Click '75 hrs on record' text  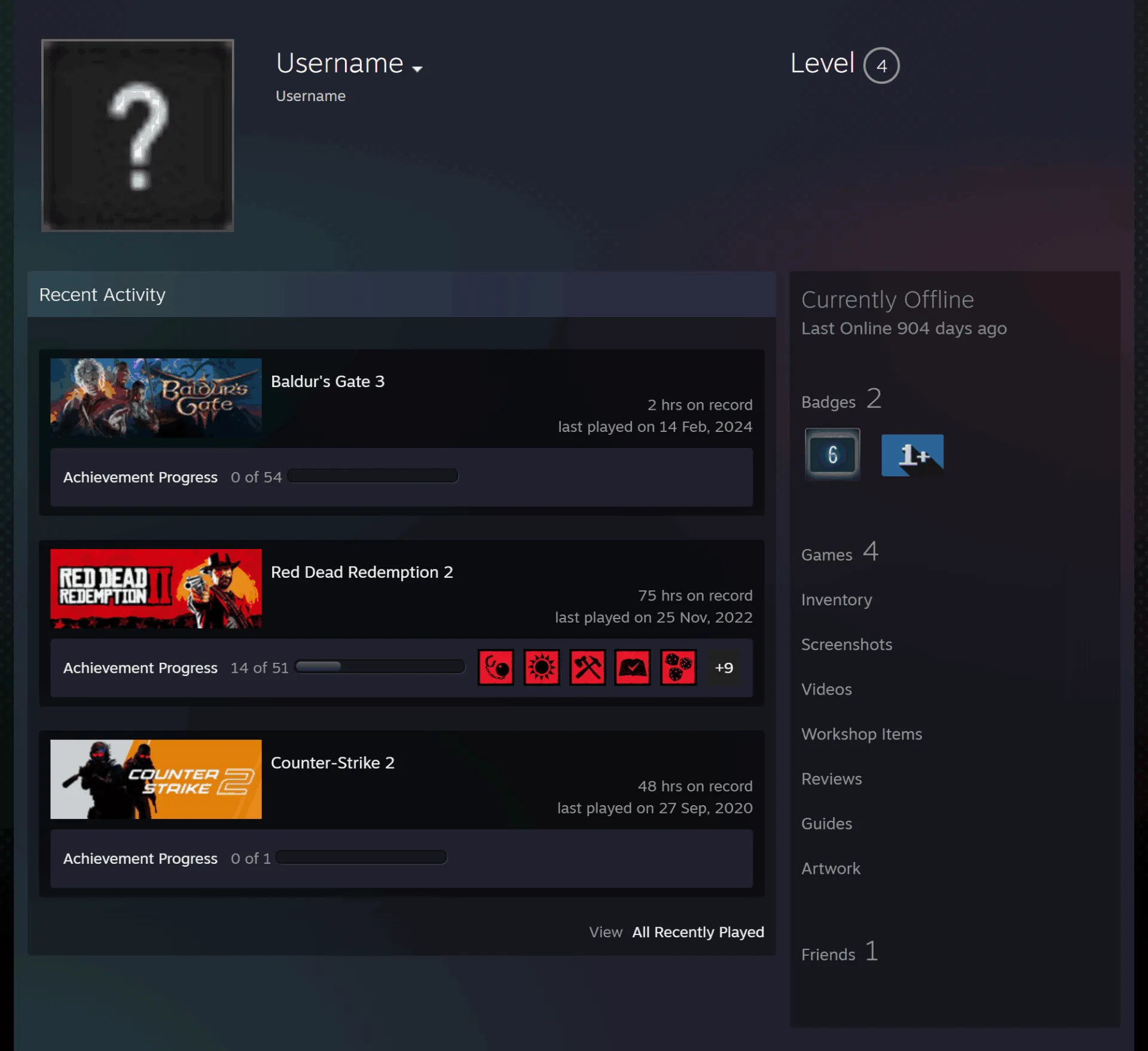(695, 596)
